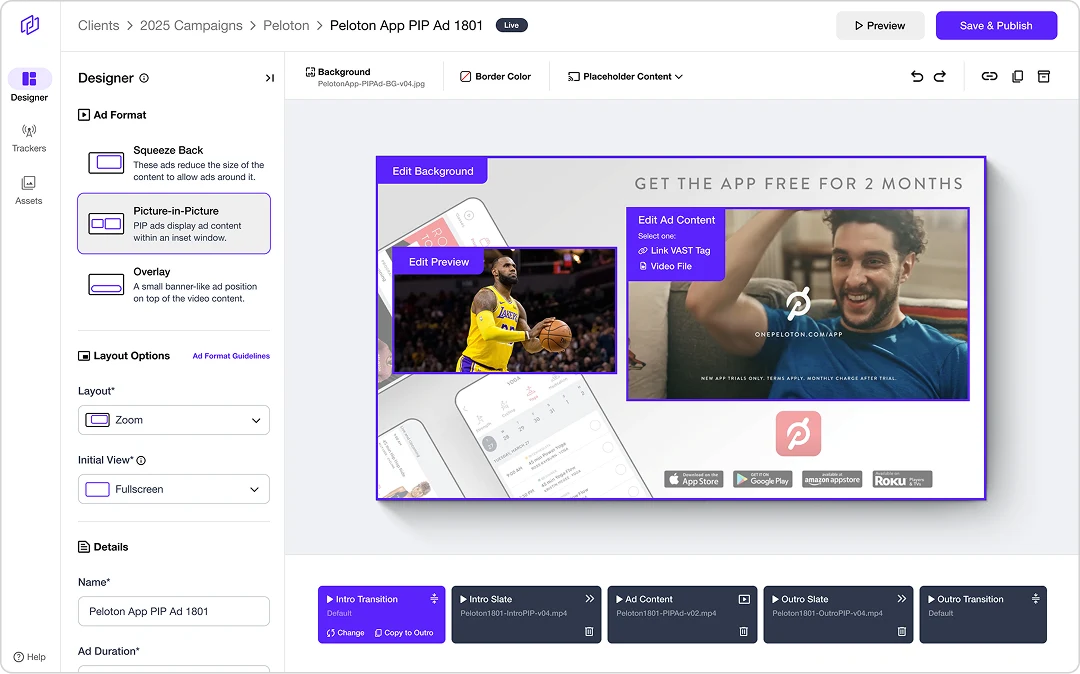
Task: Open Help at the sidebar bottom
Action: (x=30, y=657)
